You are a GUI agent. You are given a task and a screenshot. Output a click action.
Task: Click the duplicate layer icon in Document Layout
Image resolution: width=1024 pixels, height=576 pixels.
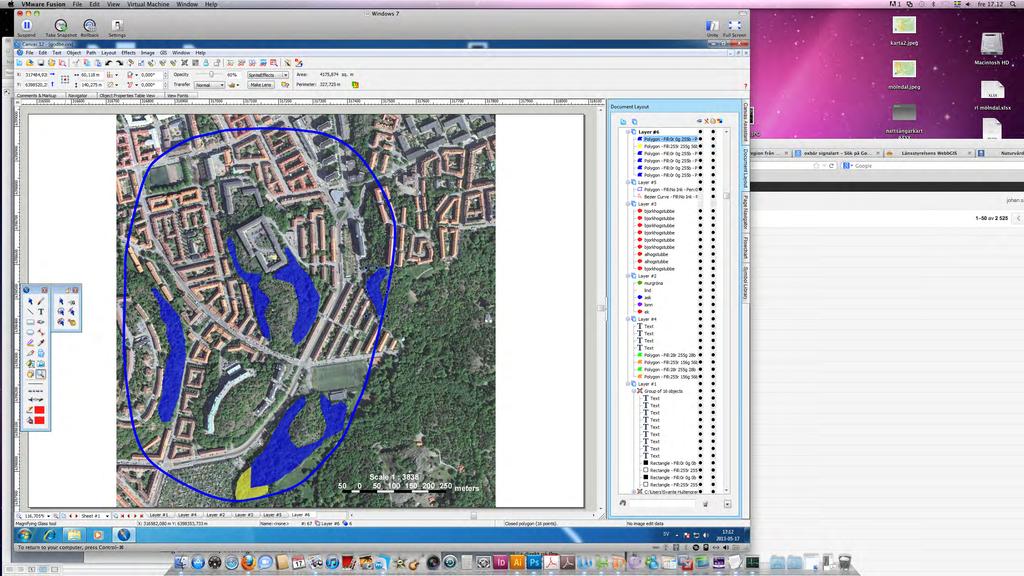click(x=634, y=121)
